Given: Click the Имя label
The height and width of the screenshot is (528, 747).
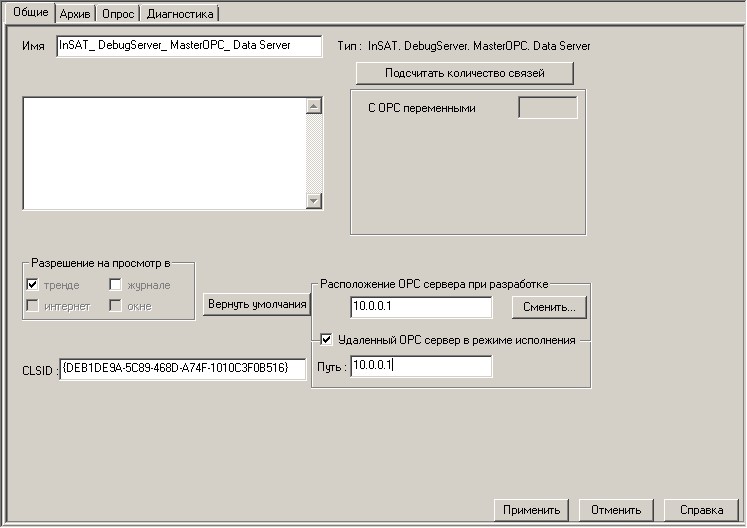Looking at the screenshot, I should coord(33,46).
